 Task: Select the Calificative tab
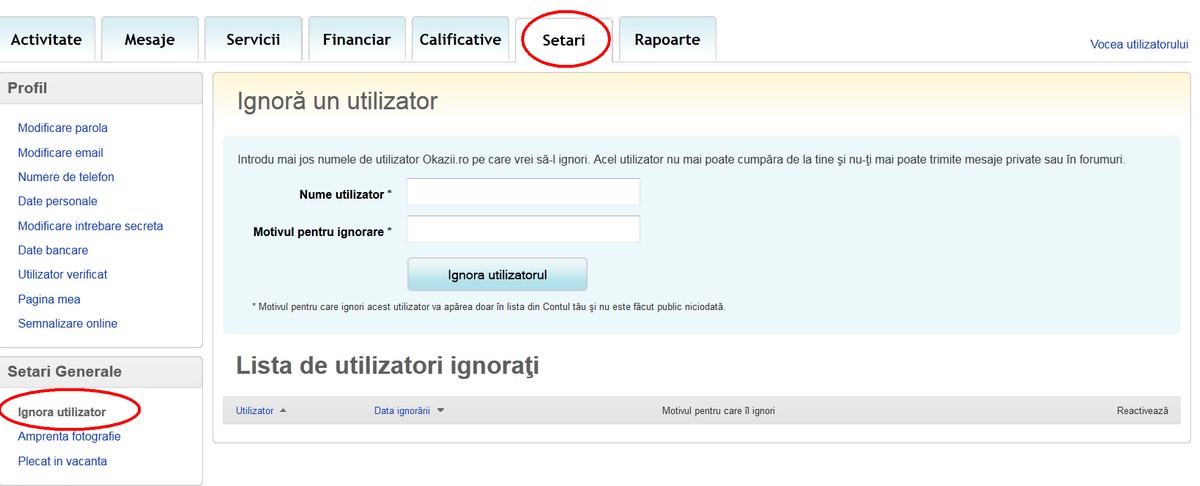coord(460,40)
